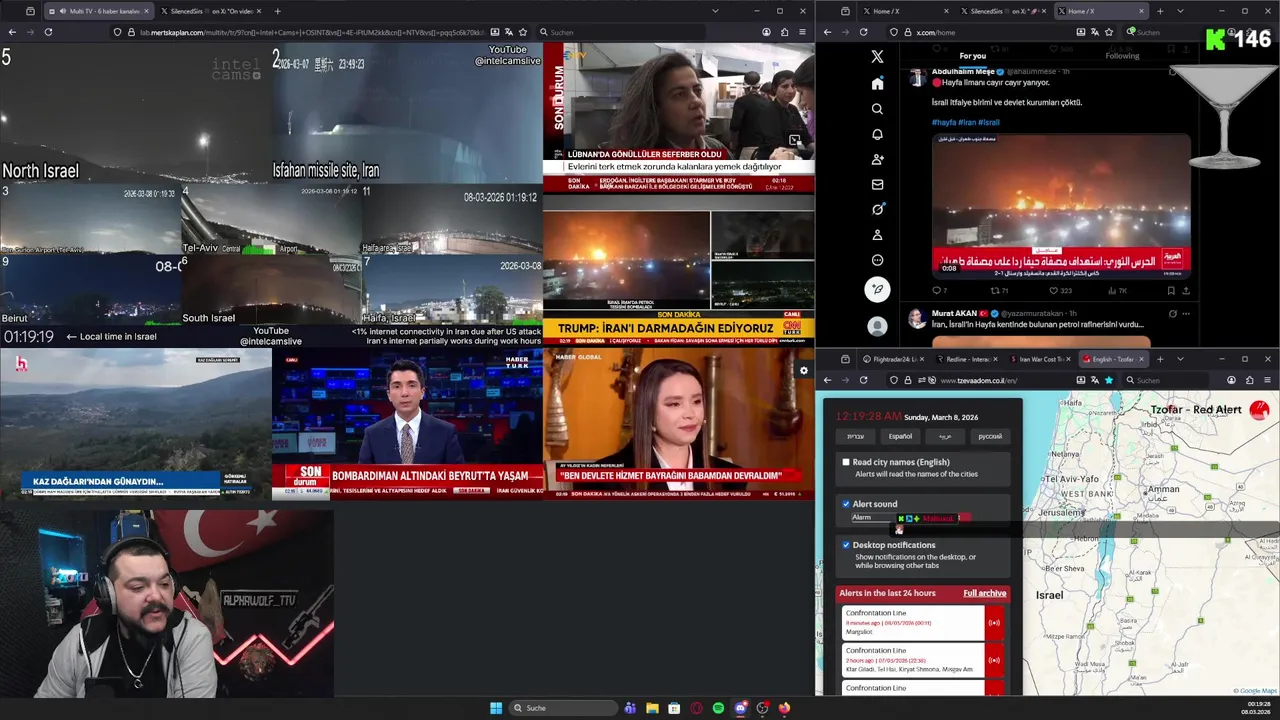The height and width of the screenshot is (720, 1280).
Task: Switch to Flightradar24 browser tab
Action: coord(892,359)
